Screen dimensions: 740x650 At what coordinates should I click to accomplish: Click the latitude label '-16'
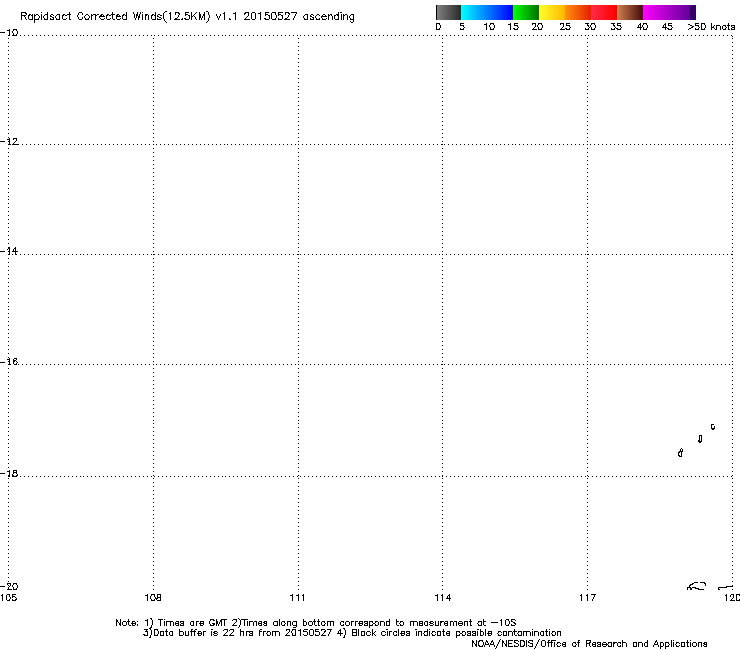[9, 362]
